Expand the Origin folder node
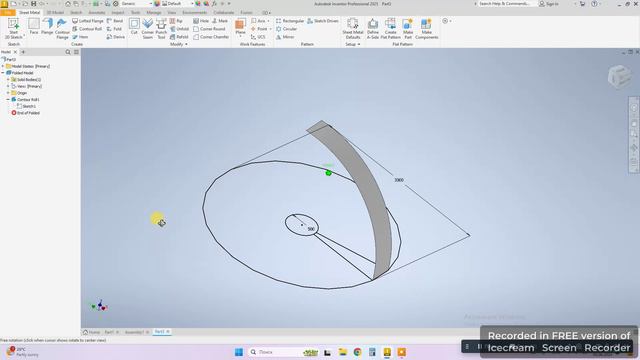640x360 pixels. [x=8, y=93]
